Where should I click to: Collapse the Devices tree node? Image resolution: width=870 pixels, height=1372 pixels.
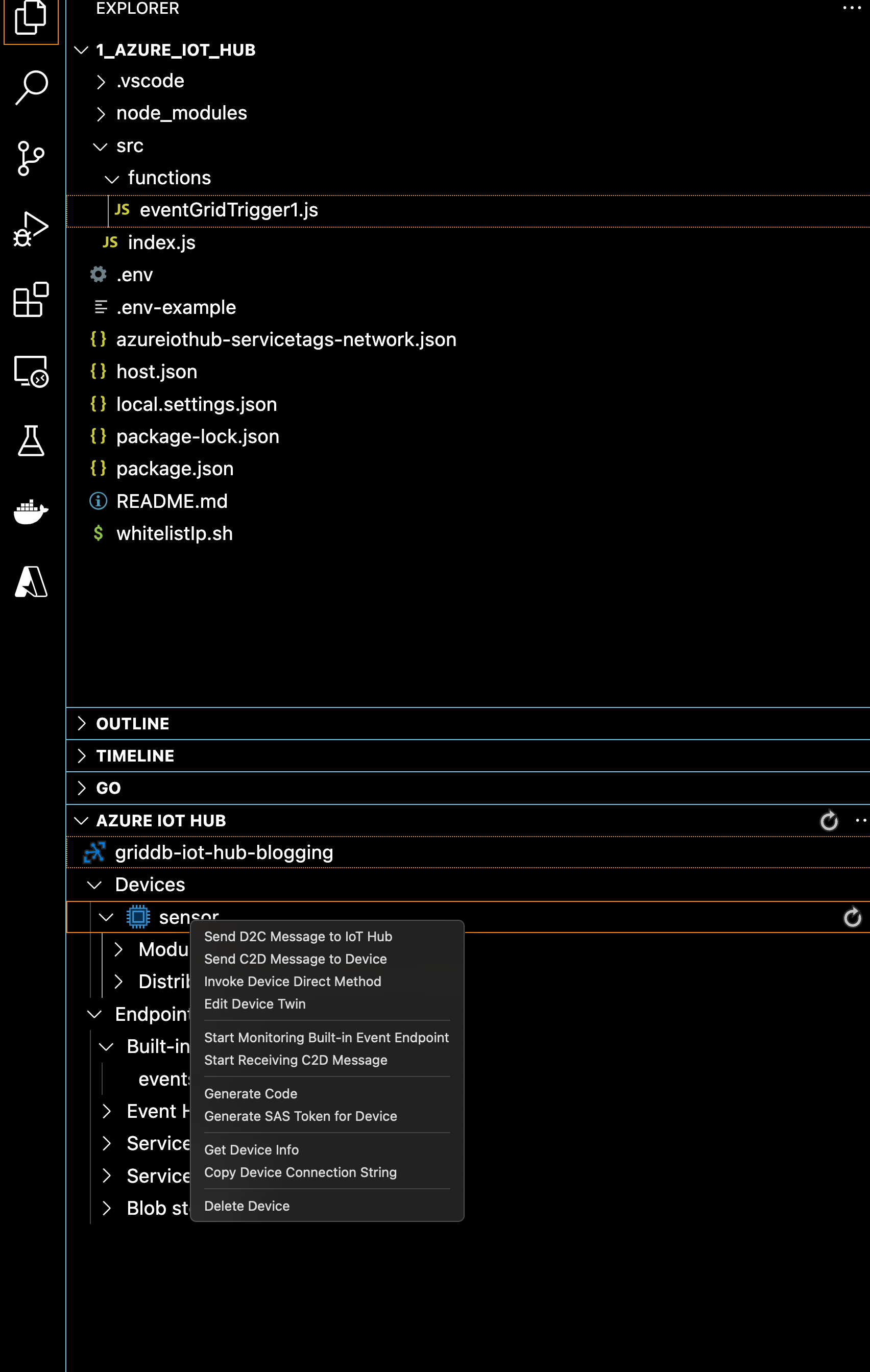click(94, 885)
